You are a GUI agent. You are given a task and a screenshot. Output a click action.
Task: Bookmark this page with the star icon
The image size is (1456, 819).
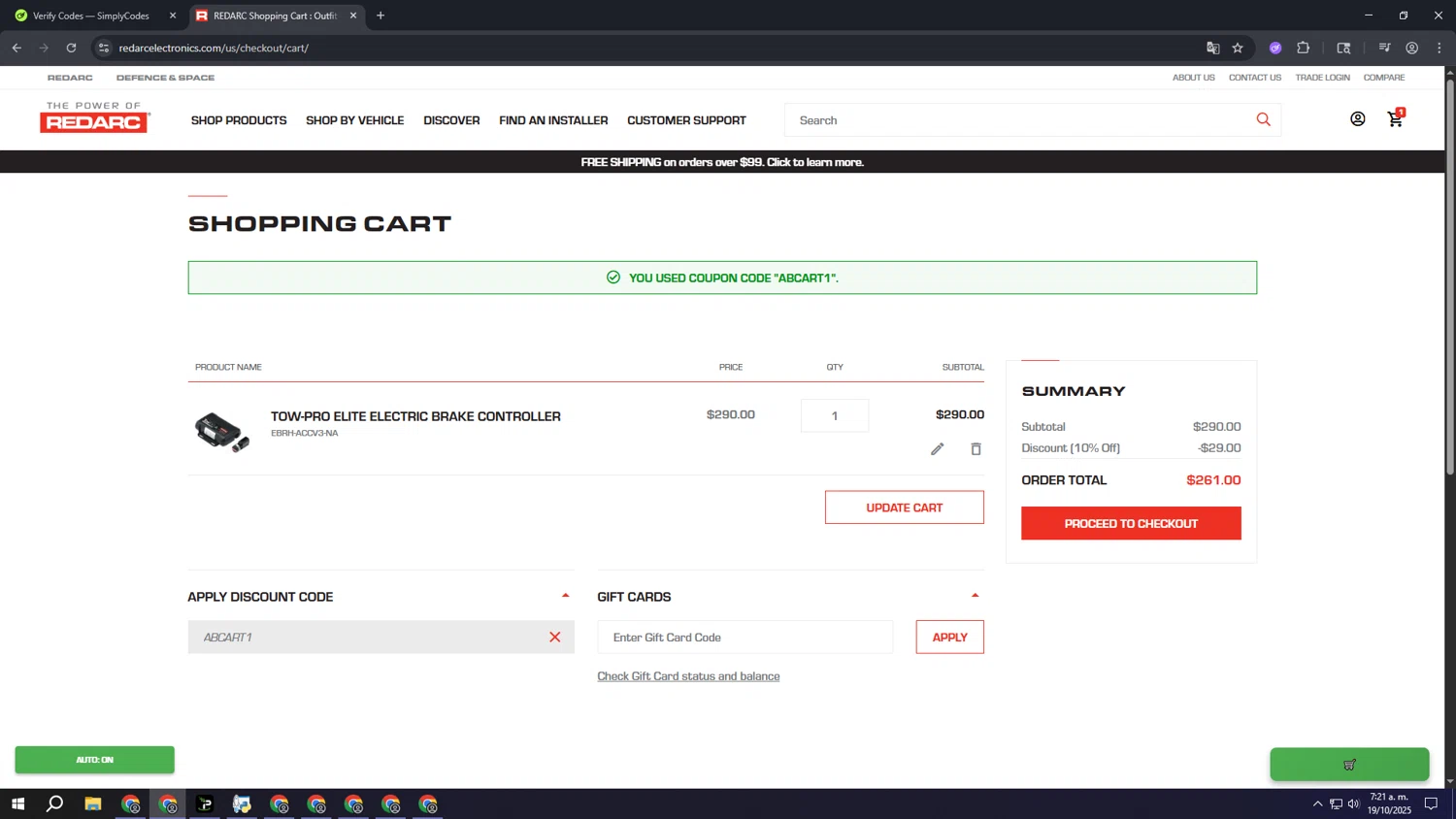click(x=1238, y=48)
